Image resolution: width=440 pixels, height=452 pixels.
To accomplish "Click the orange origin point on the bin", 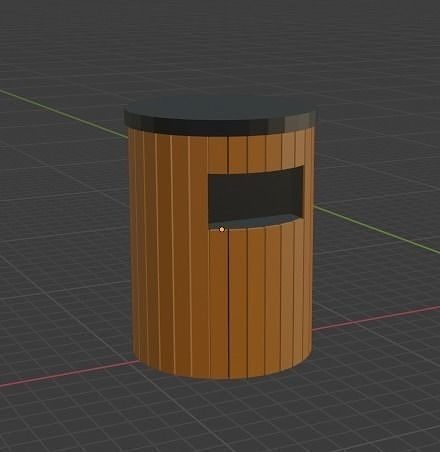I will (222, 229).
